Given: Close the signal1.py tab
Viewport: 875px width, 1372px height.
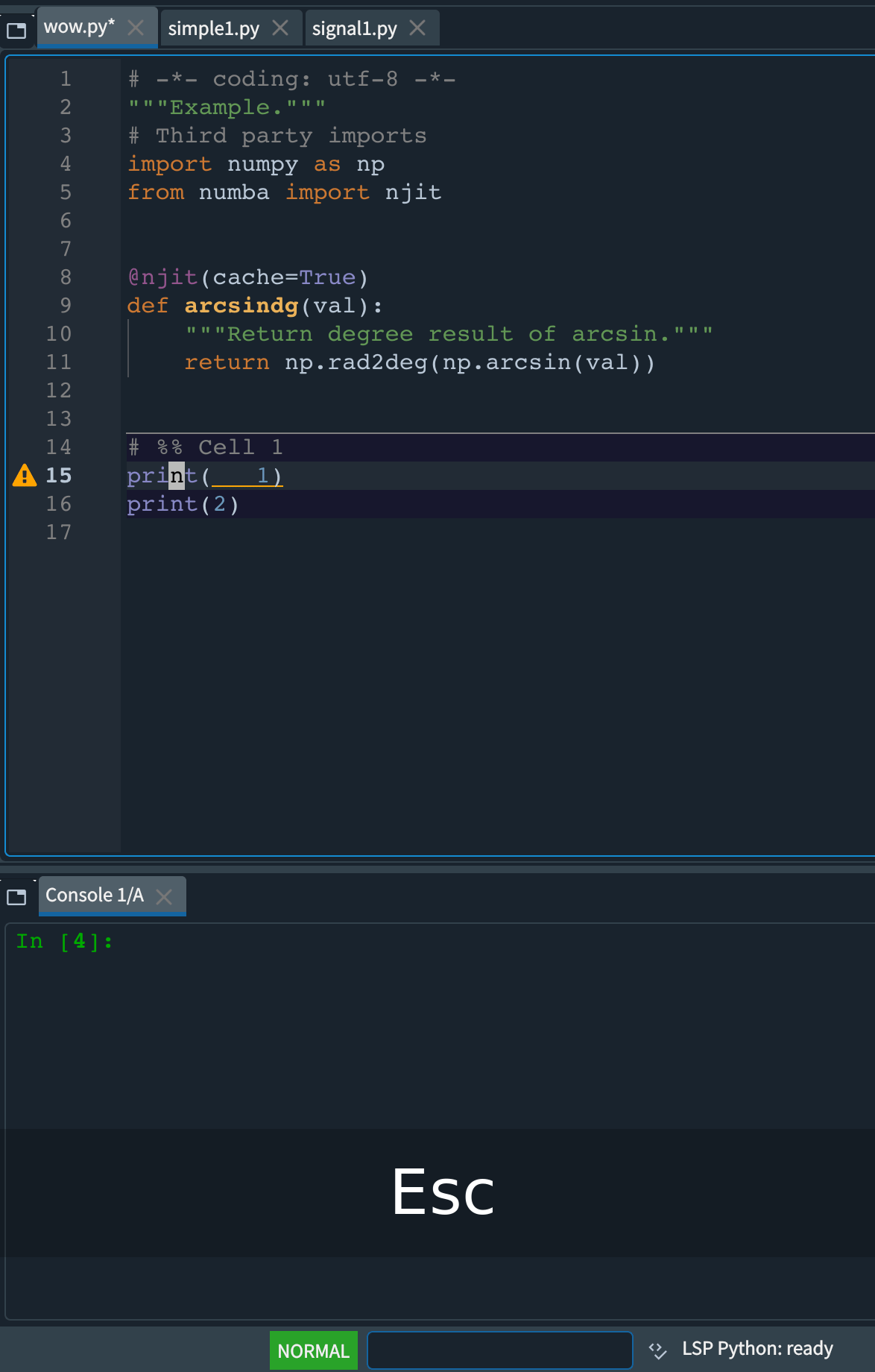Looking at the screenshot, I should [417, 28].
